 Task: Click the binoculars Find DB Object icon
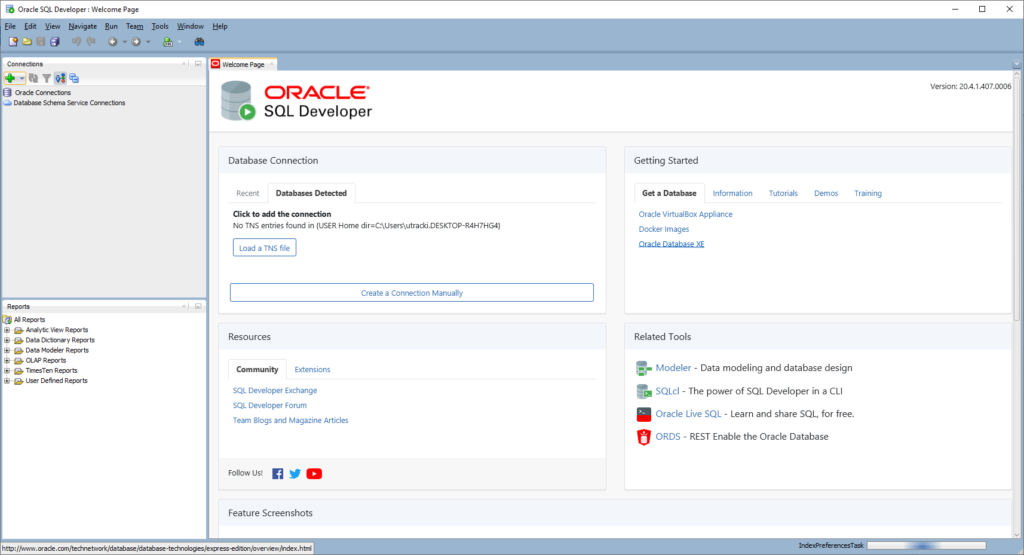point(199,42)
